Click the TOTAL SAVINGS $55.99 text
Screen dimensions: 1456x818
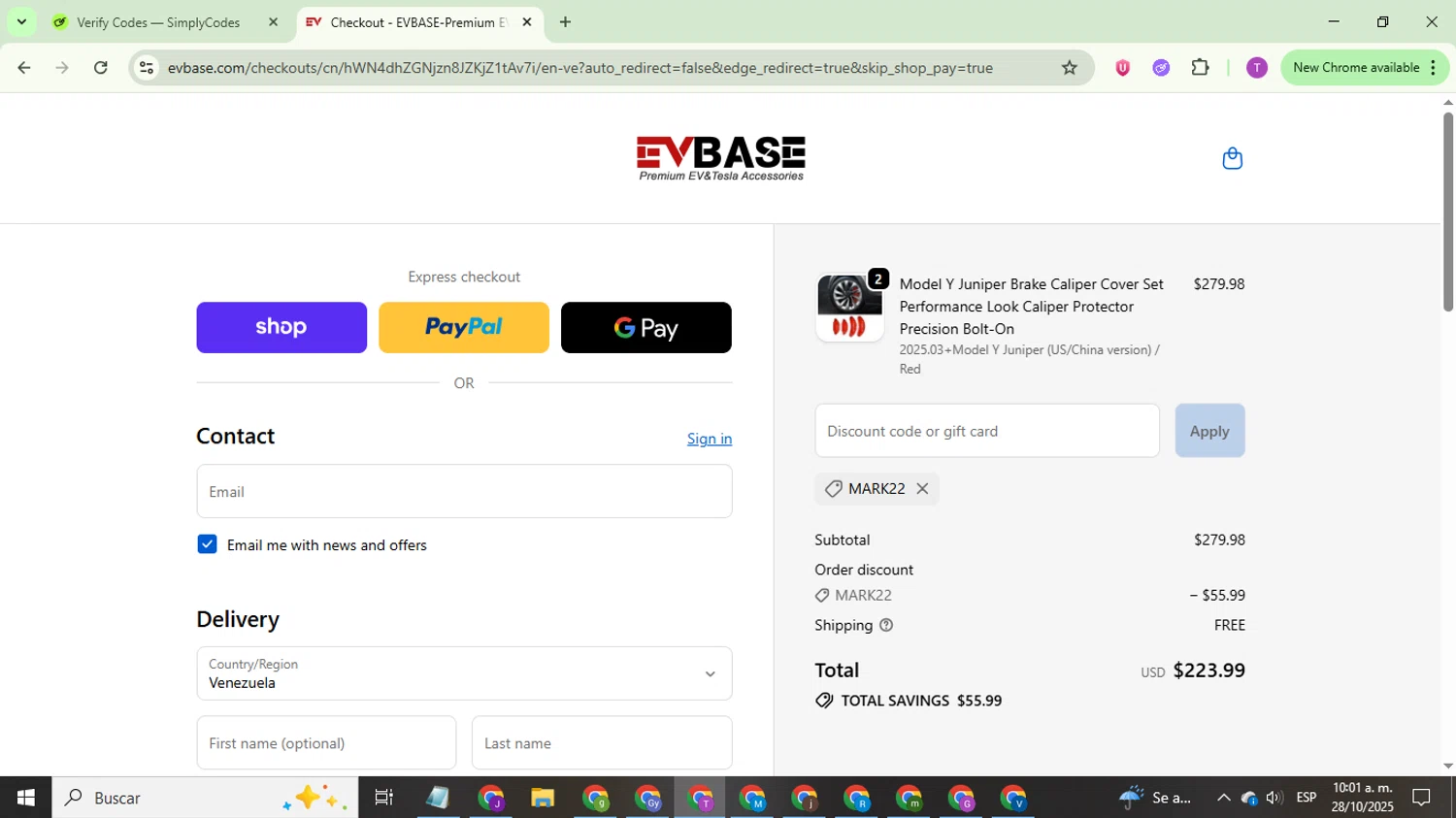(x=921, y=701)
